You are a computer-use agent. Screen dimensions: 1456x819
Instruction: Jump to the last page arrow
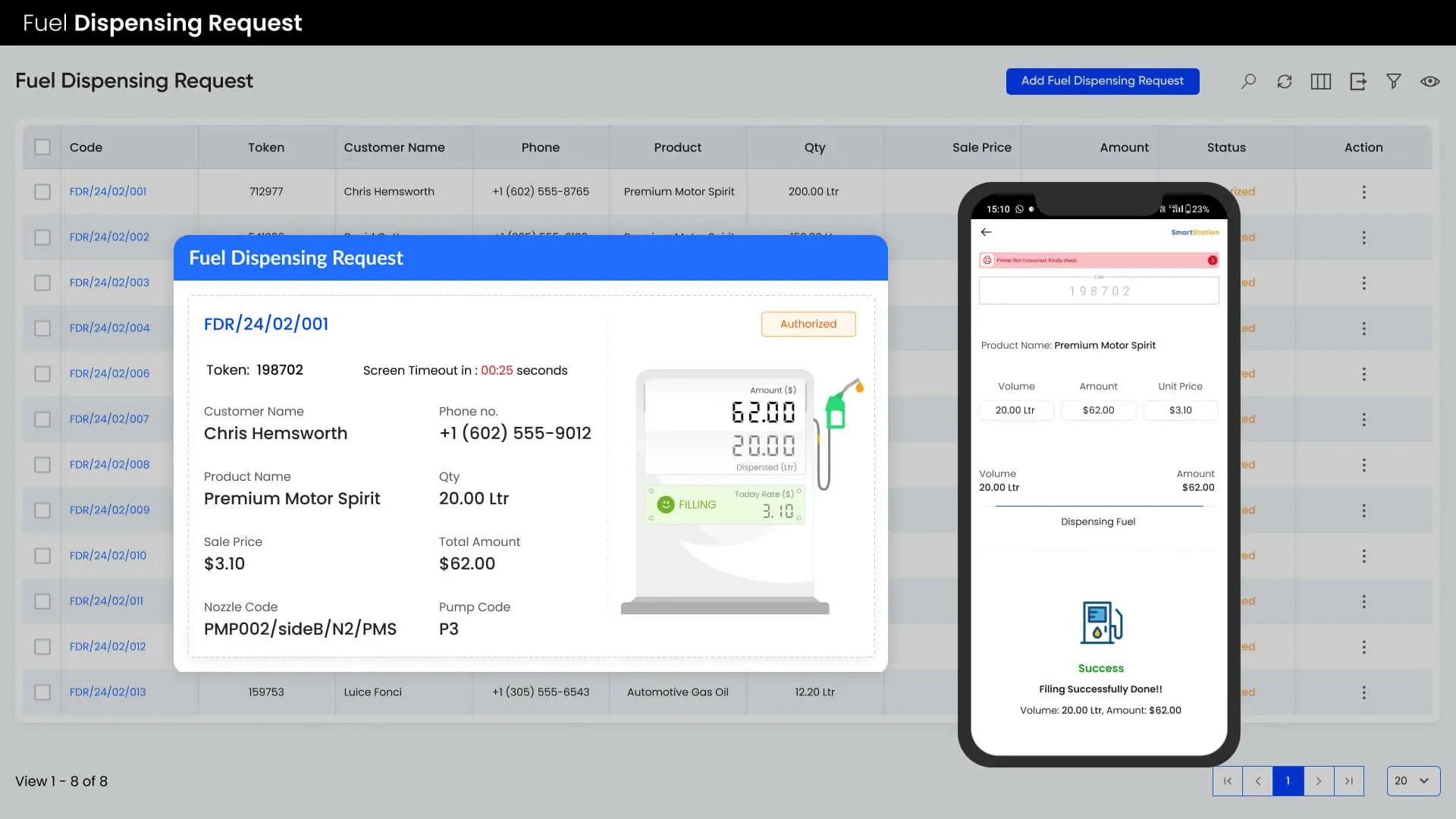pos(1348,780)
